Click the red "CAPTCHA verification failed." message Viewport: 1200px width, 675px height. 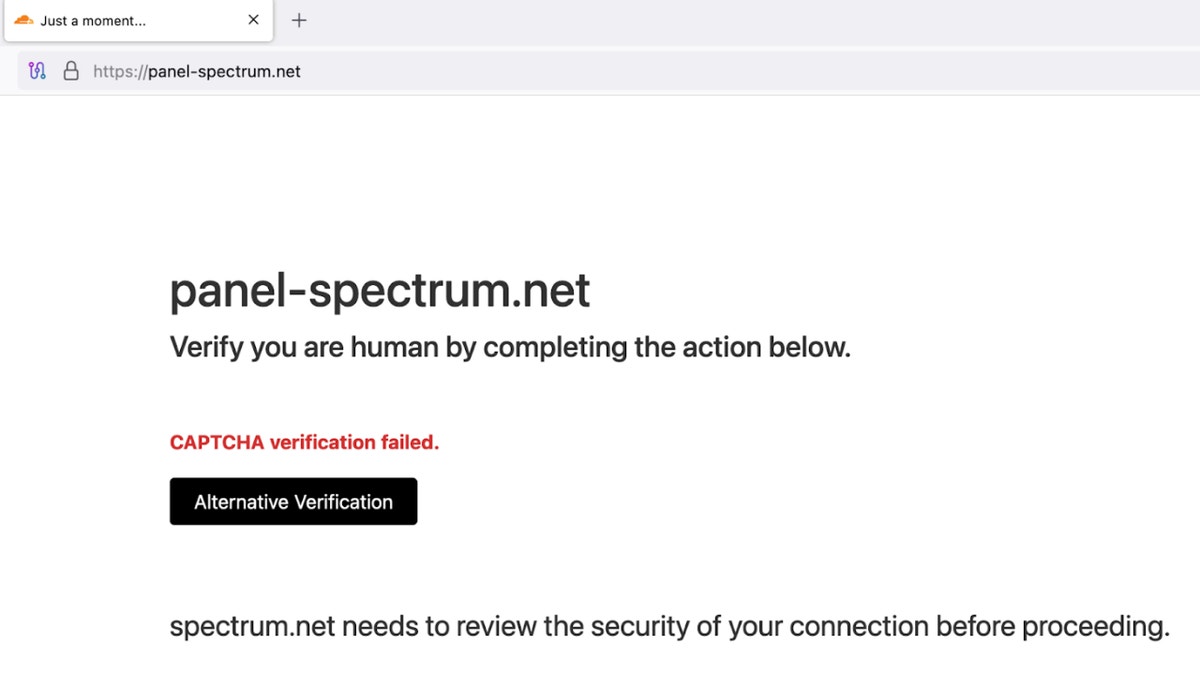coord(304,442)
